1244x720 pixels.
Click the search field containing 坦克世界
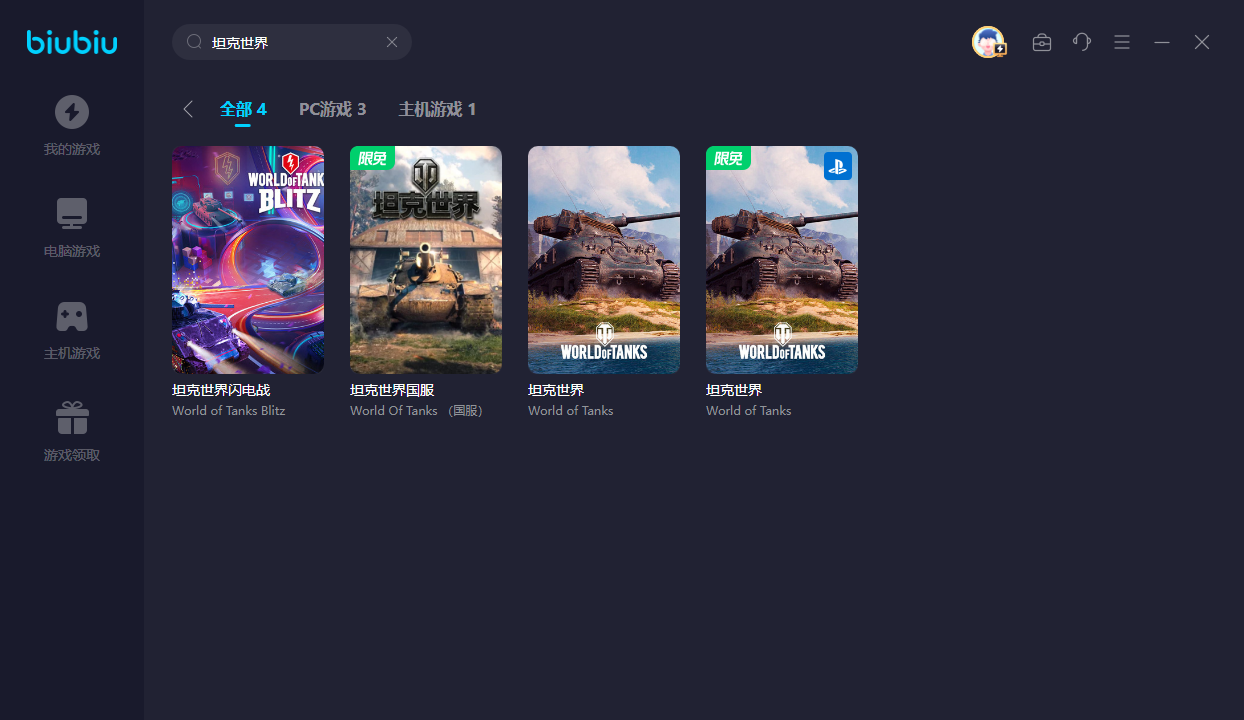tap(292, 42)
